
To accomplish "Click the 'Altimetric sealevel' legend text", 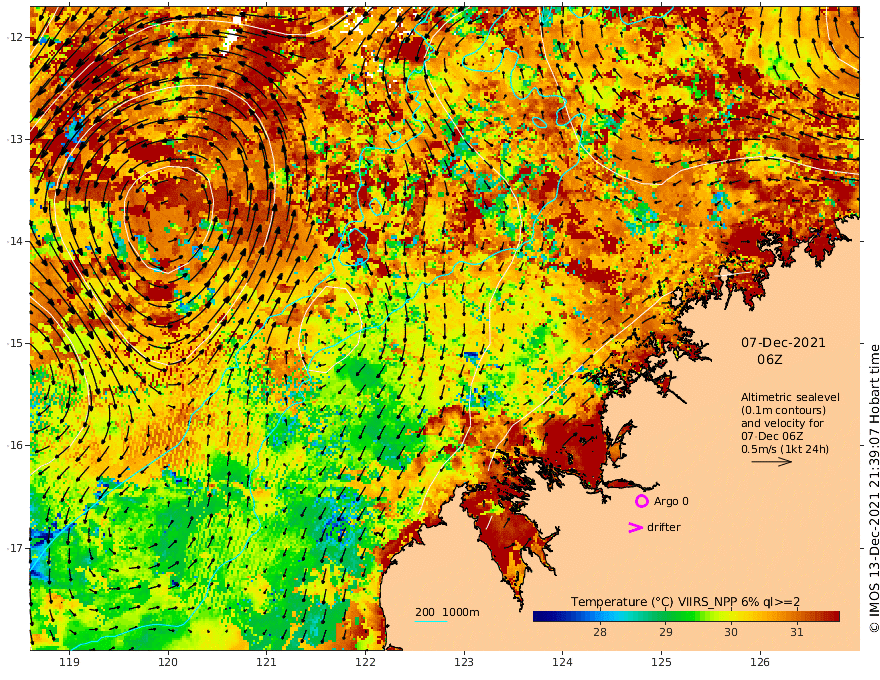I will [x=790, y=397].
